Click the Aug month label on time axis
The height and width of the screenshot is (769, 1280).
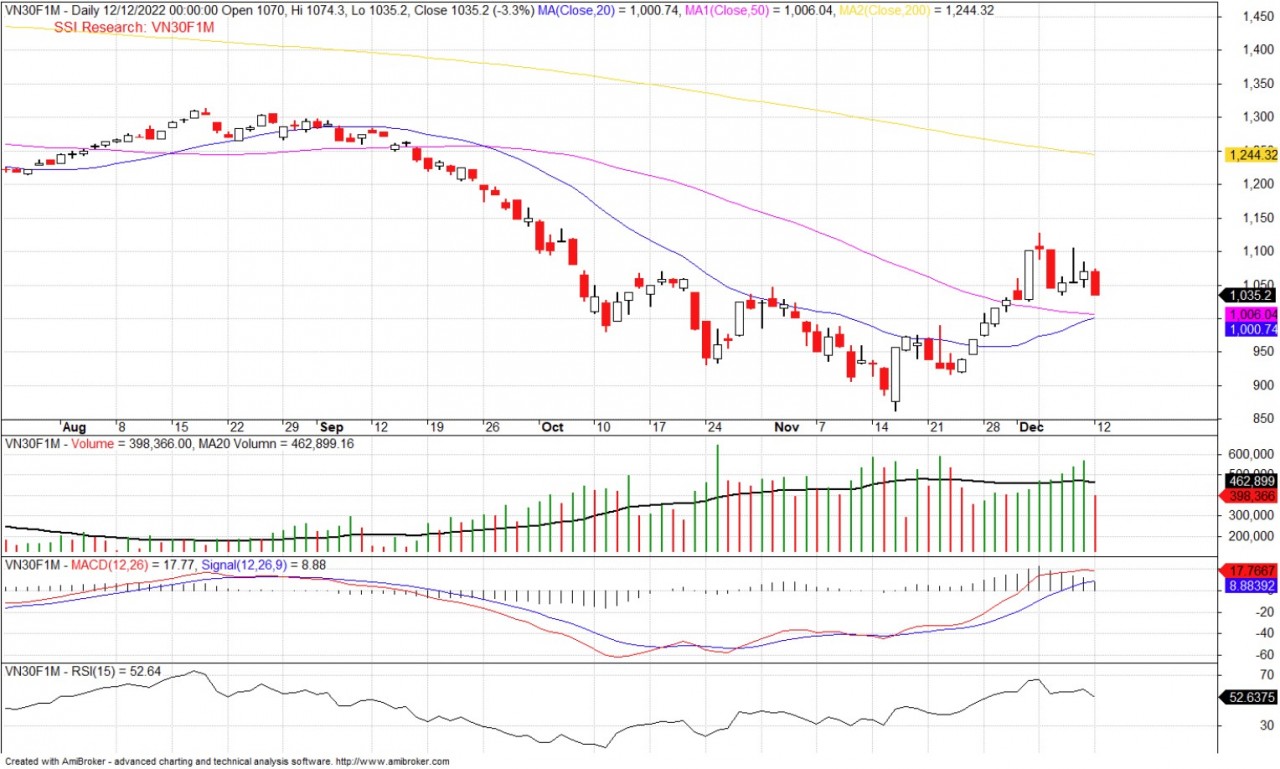click(73, 426)
